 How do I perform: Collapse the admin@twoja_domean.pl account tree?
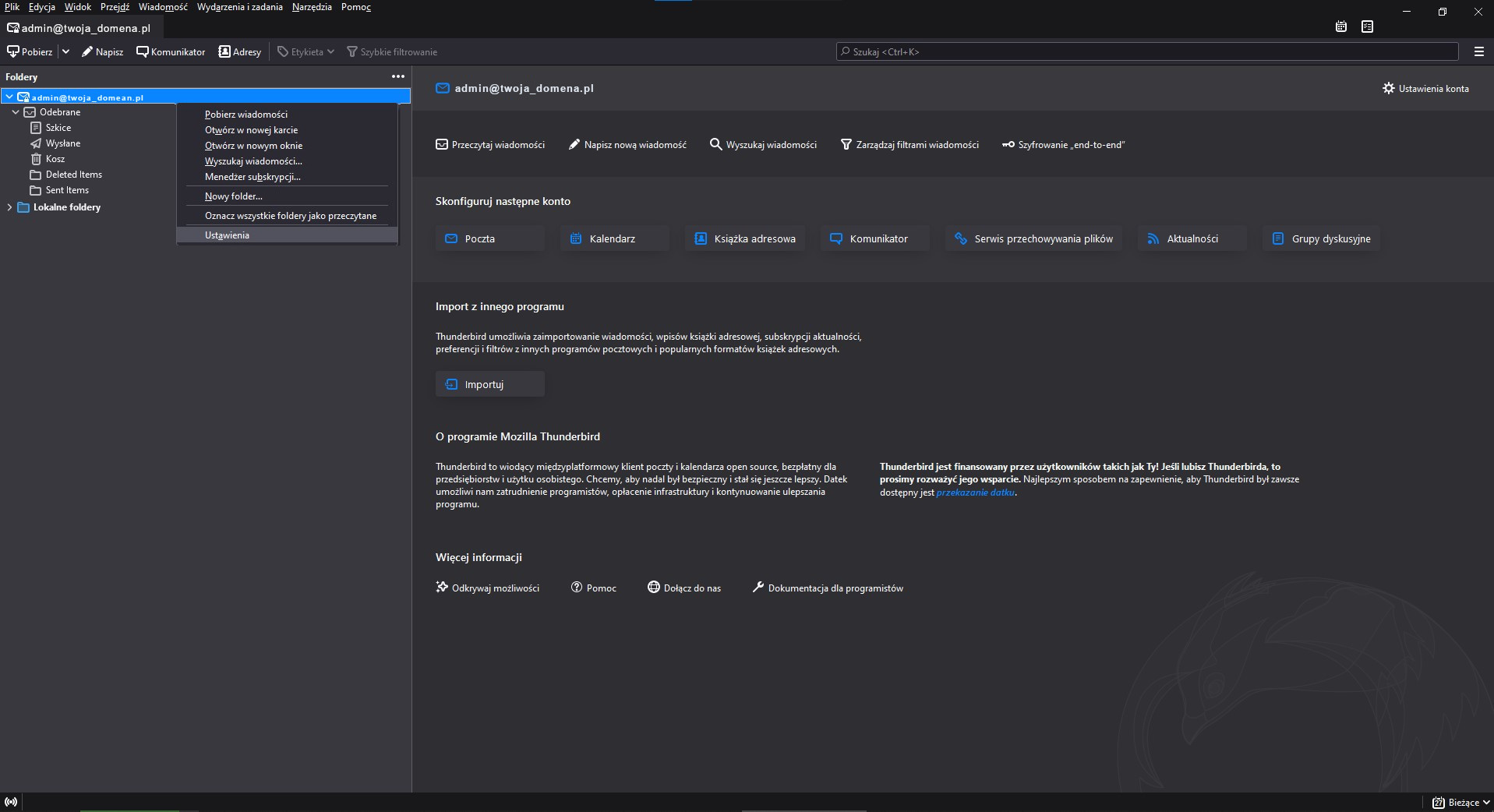click(9, 97)
